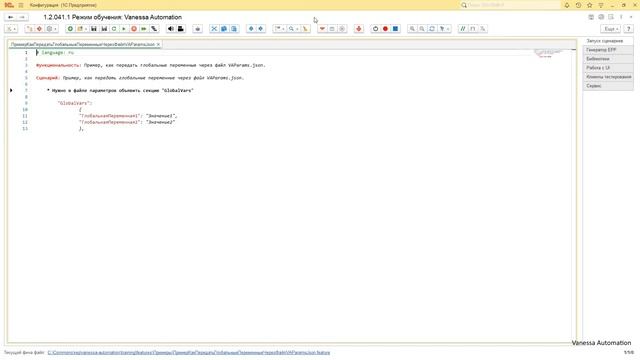Open favorites star icon in title bar
This screenshot has height=360, width=640.
point(589,5)
